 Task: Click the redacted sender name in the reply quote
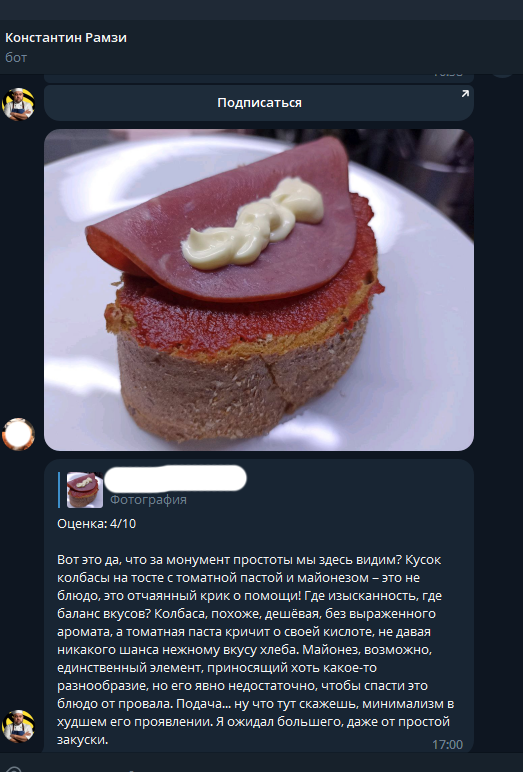(176, 479)
